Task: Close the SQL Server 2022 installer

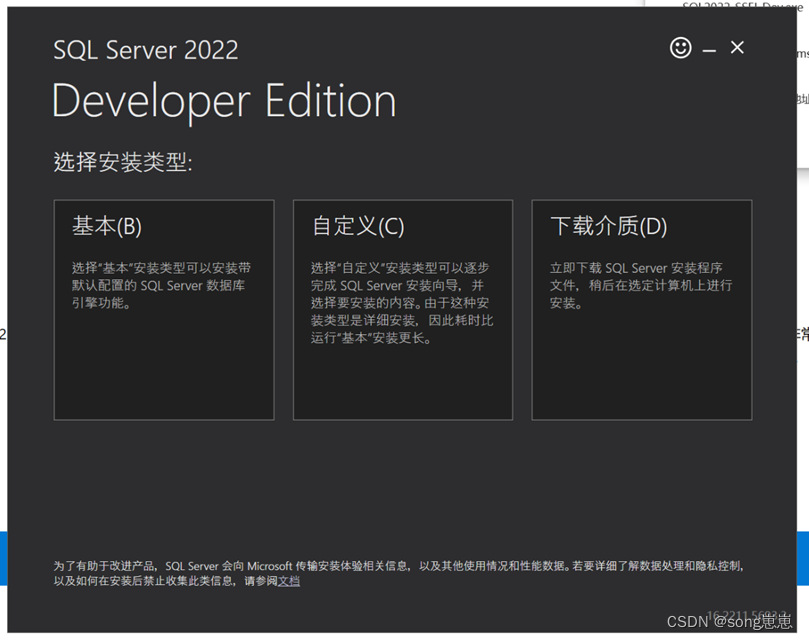Action: pyautogui.click(x=737, y=47)
